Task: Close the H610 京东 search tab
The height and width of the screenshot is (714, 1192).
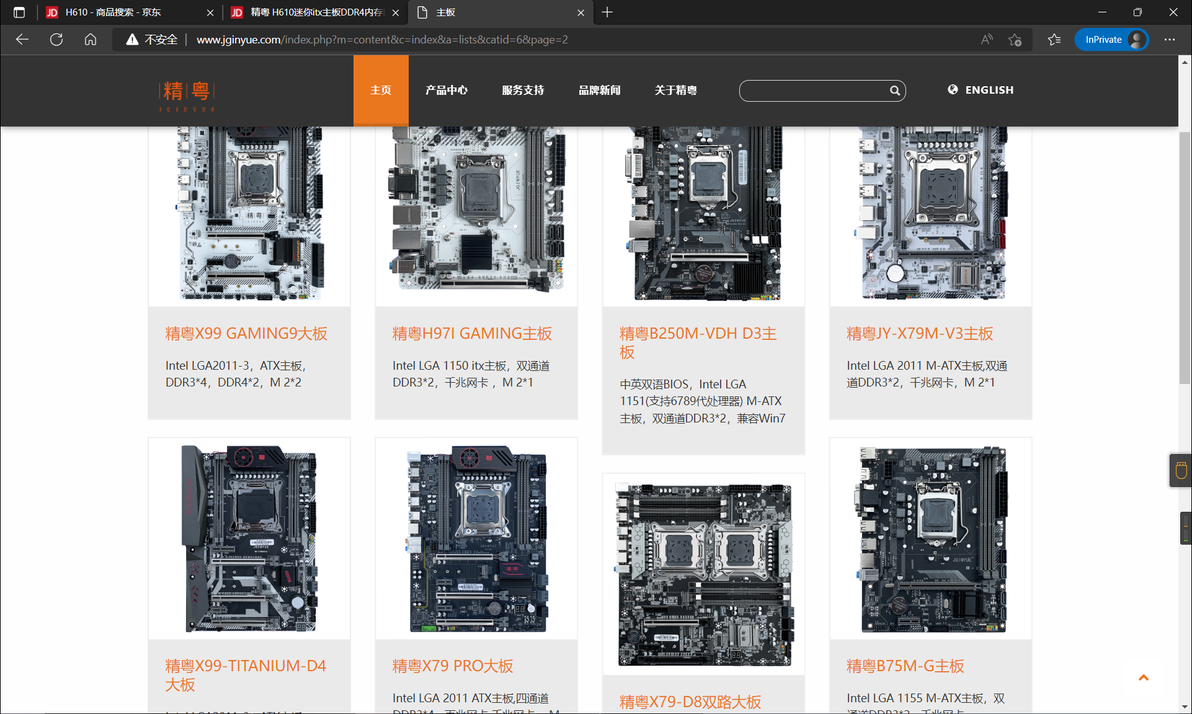Action: pyautogui.click(x=211, y=12)
